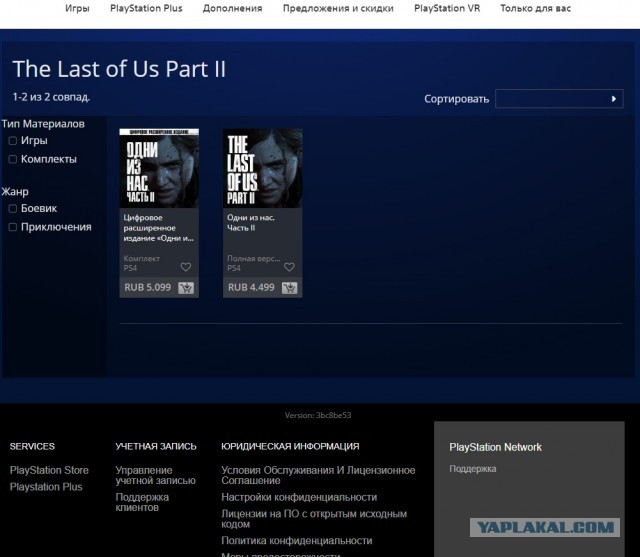Screen dimensions: 640x557
Task: Follow Playstation Plus footer link
Action: pos(46,487)
